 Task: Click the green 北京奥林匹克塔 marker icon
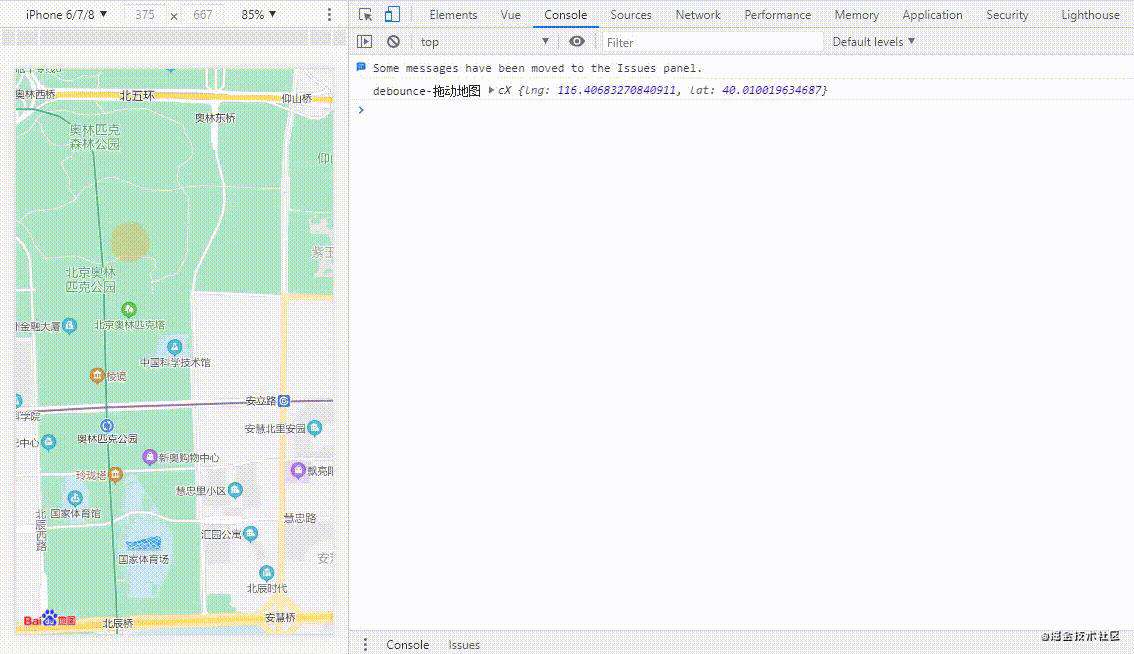129,310
